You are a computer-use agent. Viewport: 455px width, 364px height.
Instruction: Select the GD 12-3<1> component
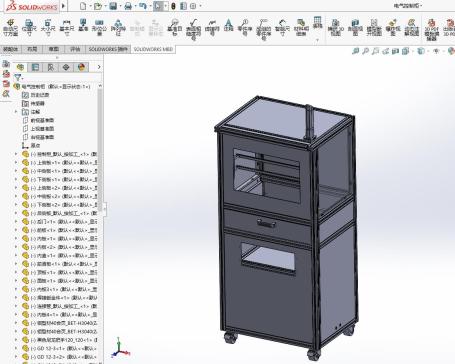59,348
